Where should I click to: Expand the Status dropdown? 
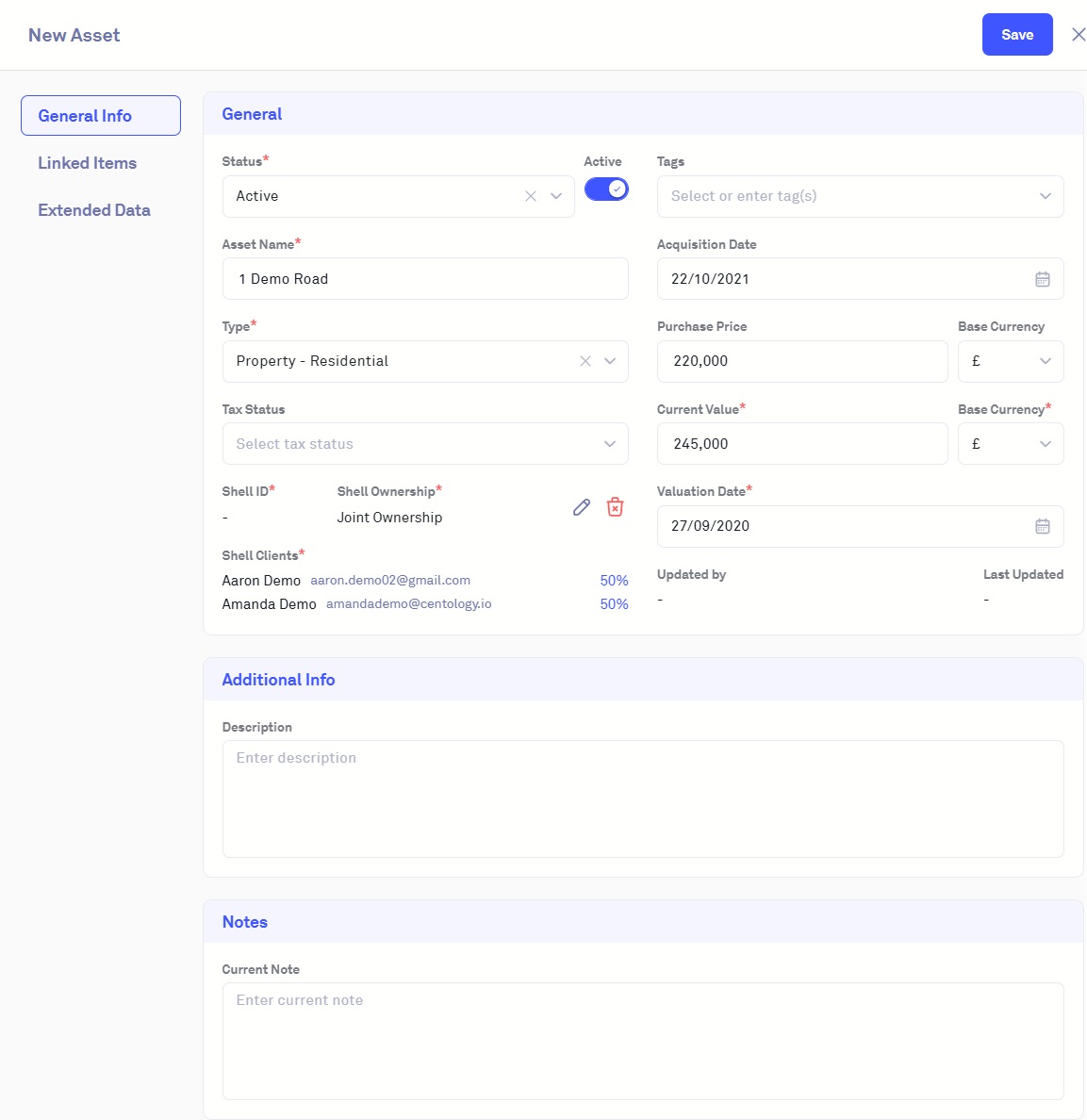tap(556, 196)
